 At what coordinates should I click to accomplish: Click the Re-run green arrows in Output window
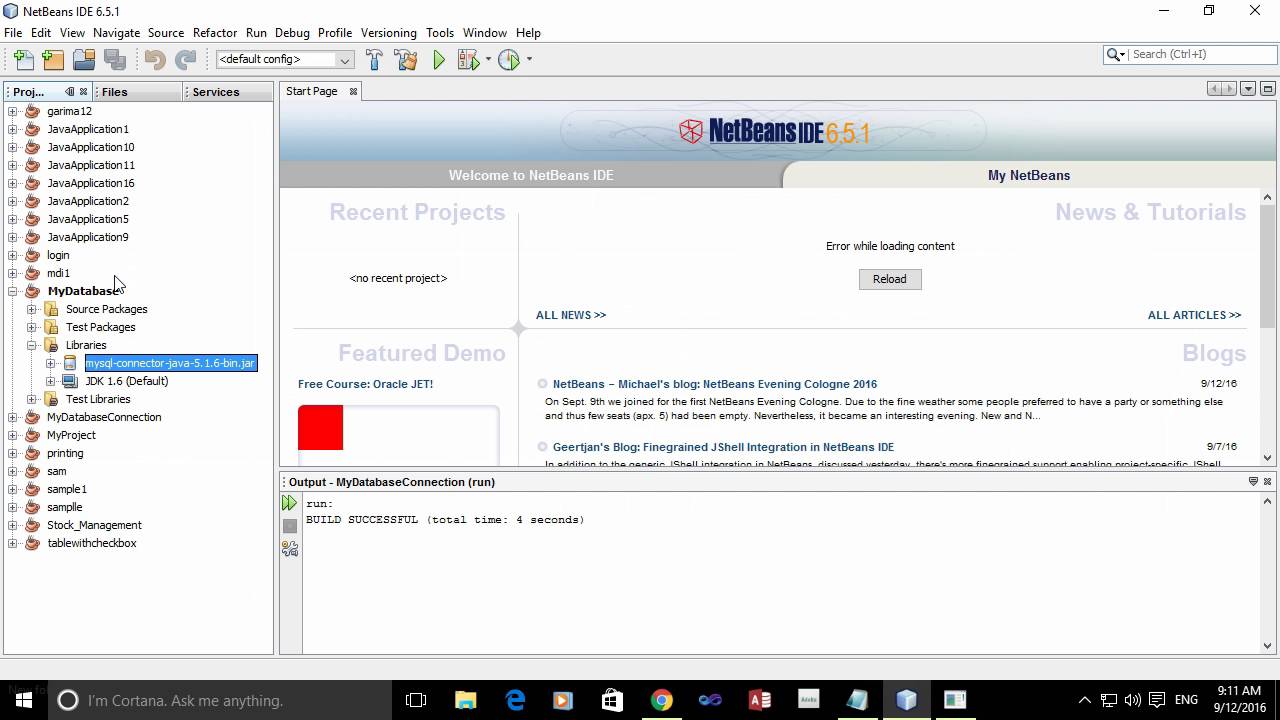point(290,503)
